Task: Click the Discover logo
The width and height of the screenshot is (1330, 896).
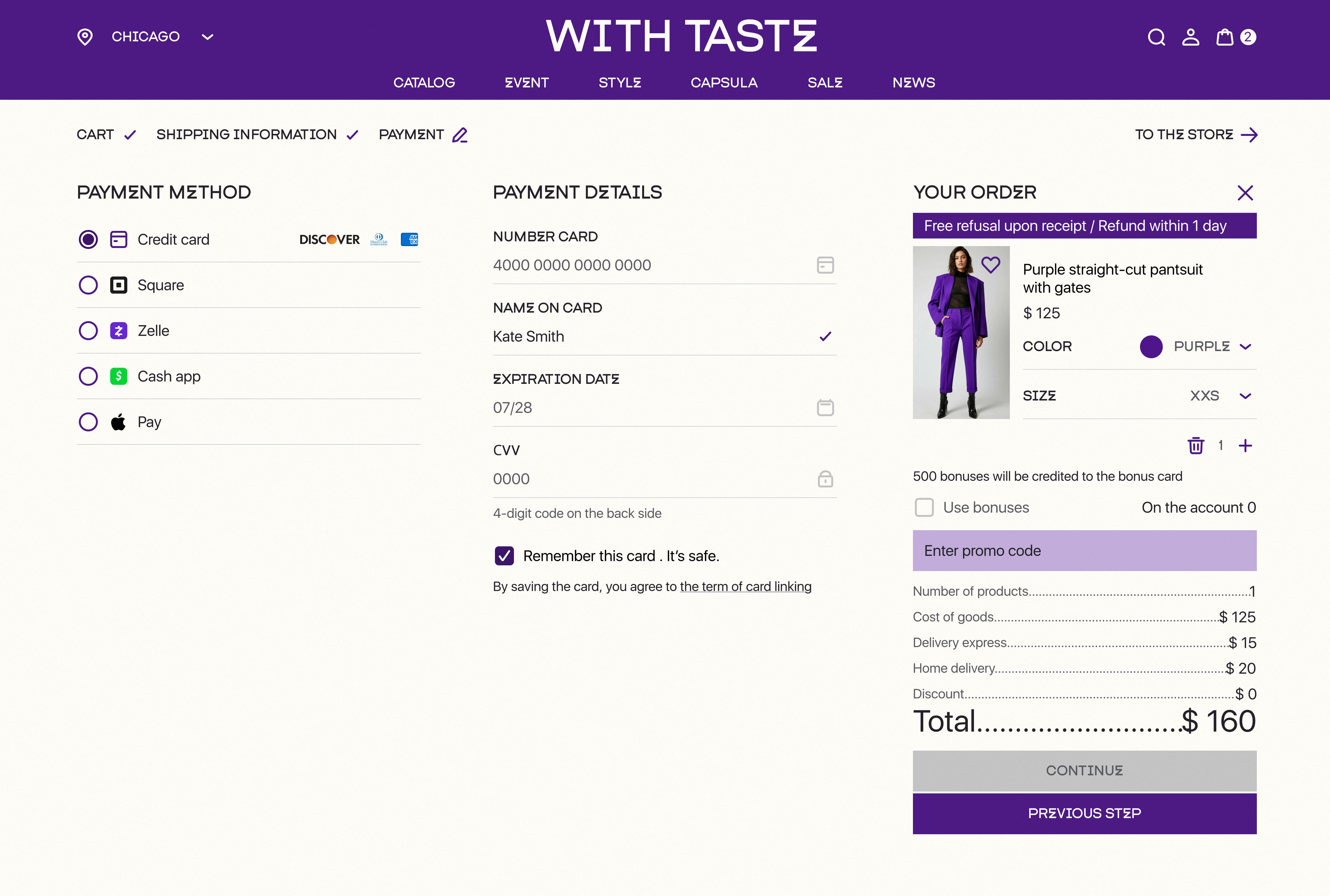Action: click(x=330, y=239)
